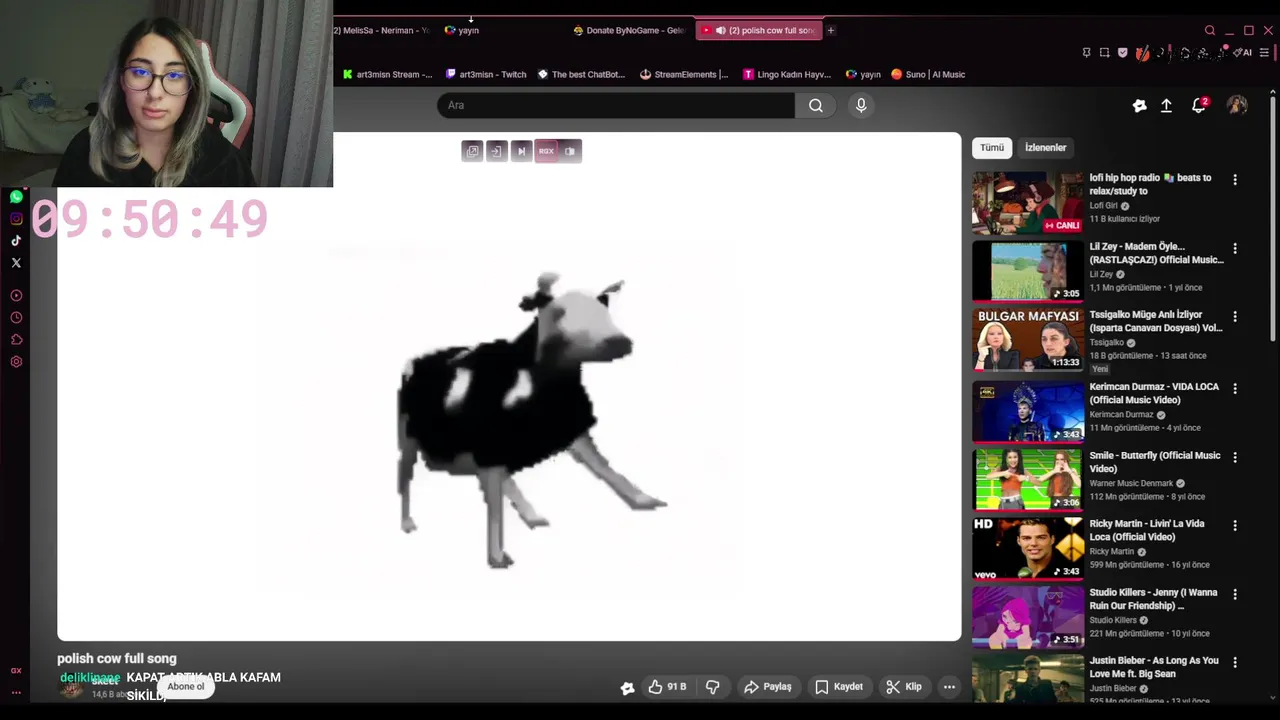
Task: Open 'Ricky Martin - Livin' La Vida Loca' title
Action: pyautogui.click(x=1147, y=530)
